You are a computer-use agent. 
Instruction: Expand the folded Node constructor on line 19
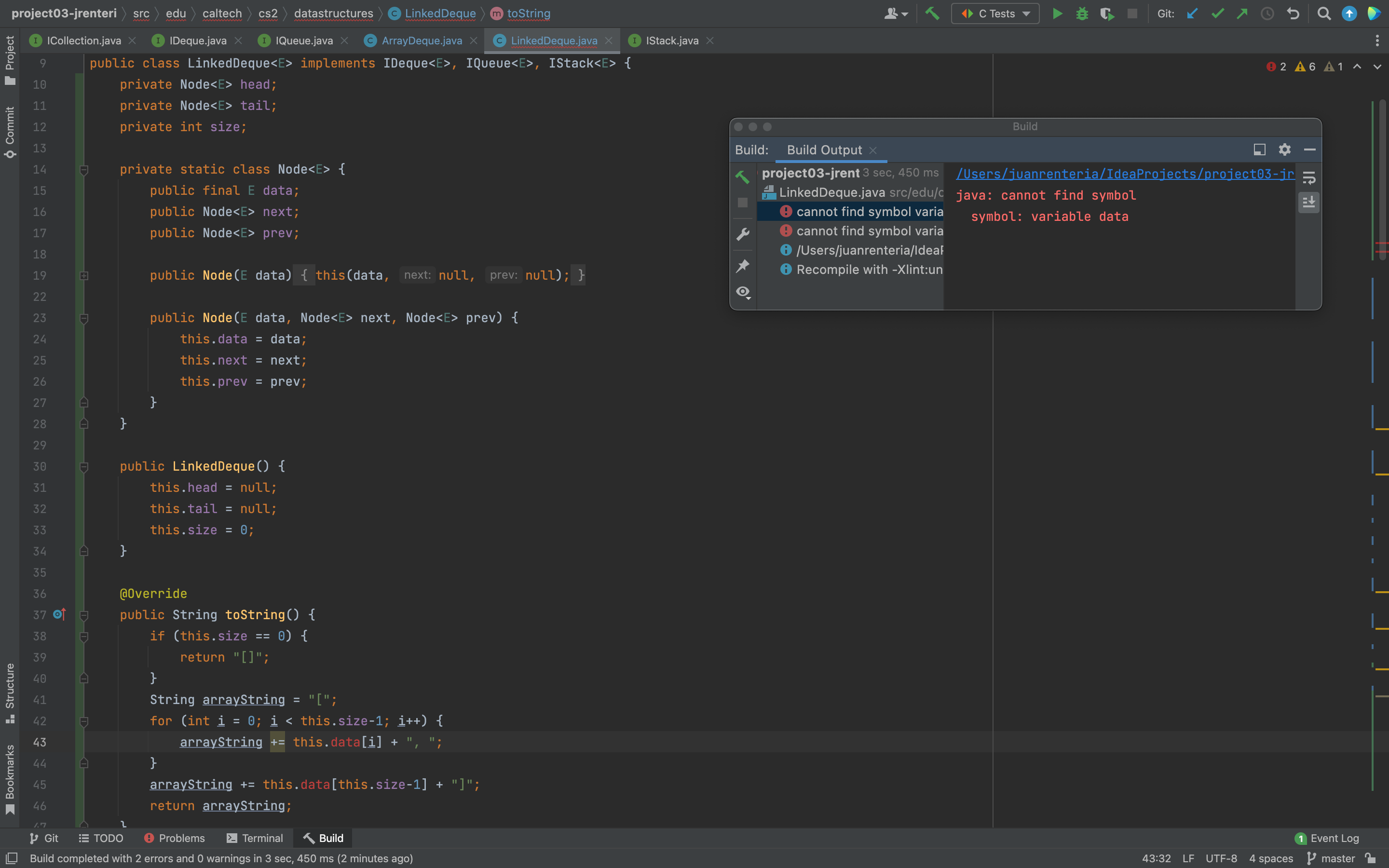coord(84,275)
